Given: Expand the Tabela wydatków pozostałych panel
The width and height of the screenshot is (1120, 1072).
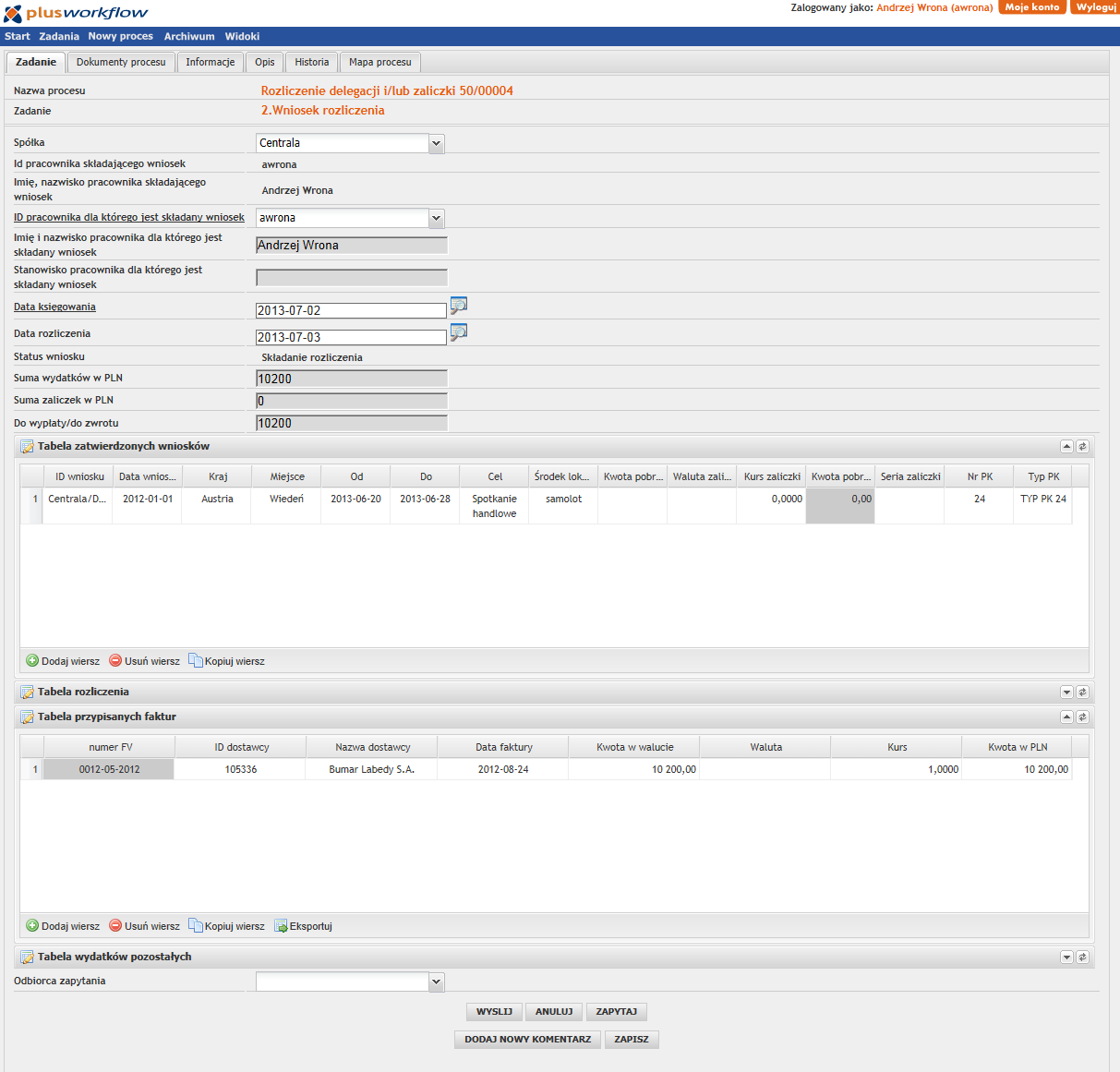Looking at the screenshot, I should pos(1066,958).
